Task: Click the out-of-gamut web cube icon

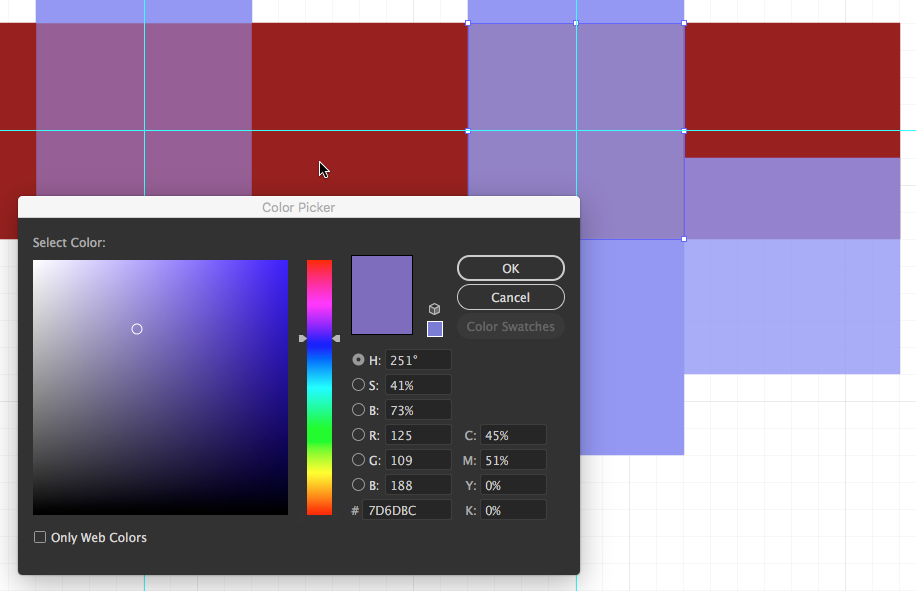Action: pyautogui.click(x=435, y=309)
